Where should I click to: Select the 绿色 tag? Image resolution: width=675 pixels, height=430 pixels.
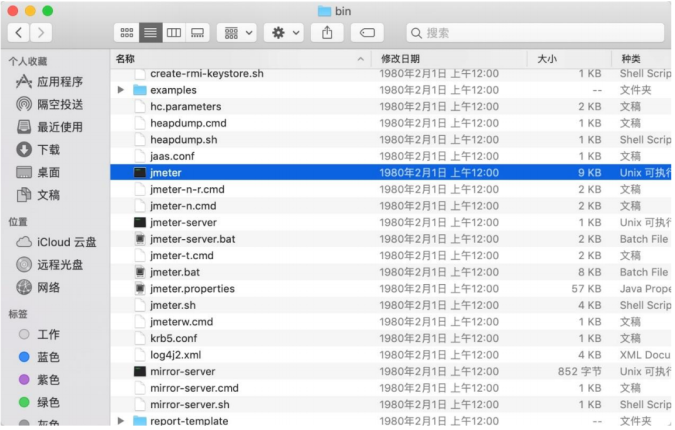[x=39, y=402]
